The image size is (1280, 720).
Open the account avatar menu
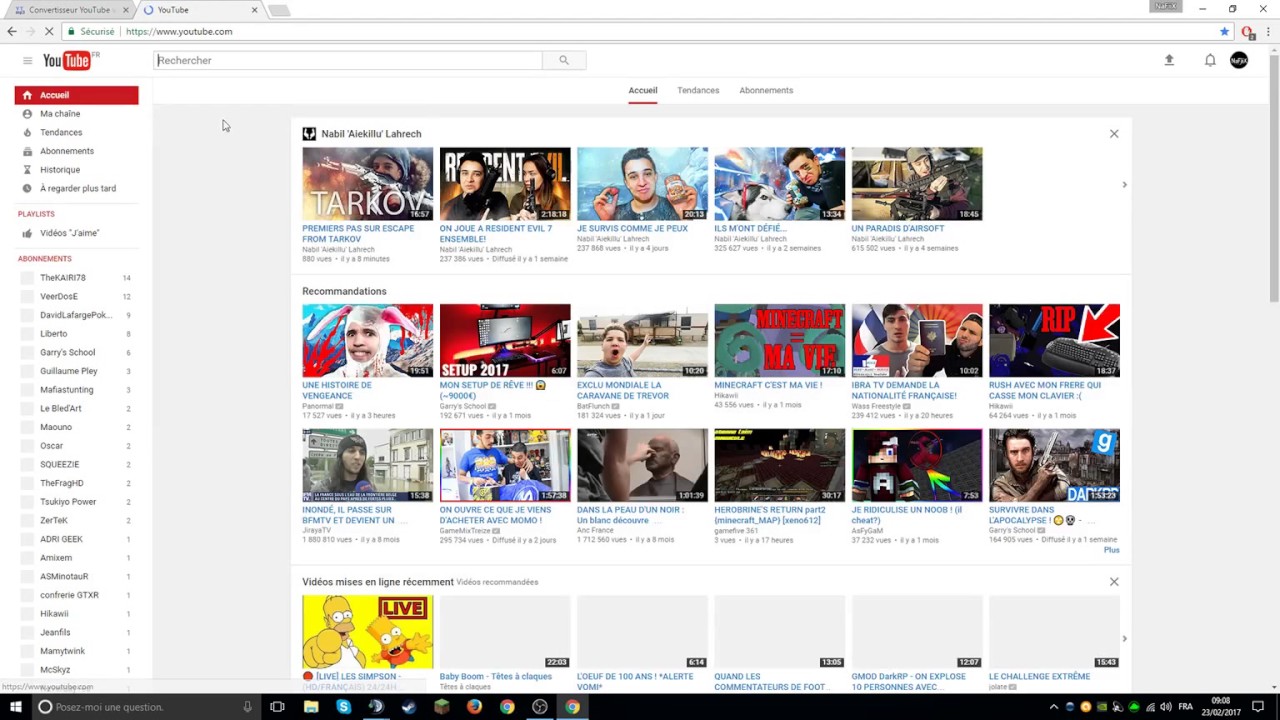click(x=1239, y=60)
